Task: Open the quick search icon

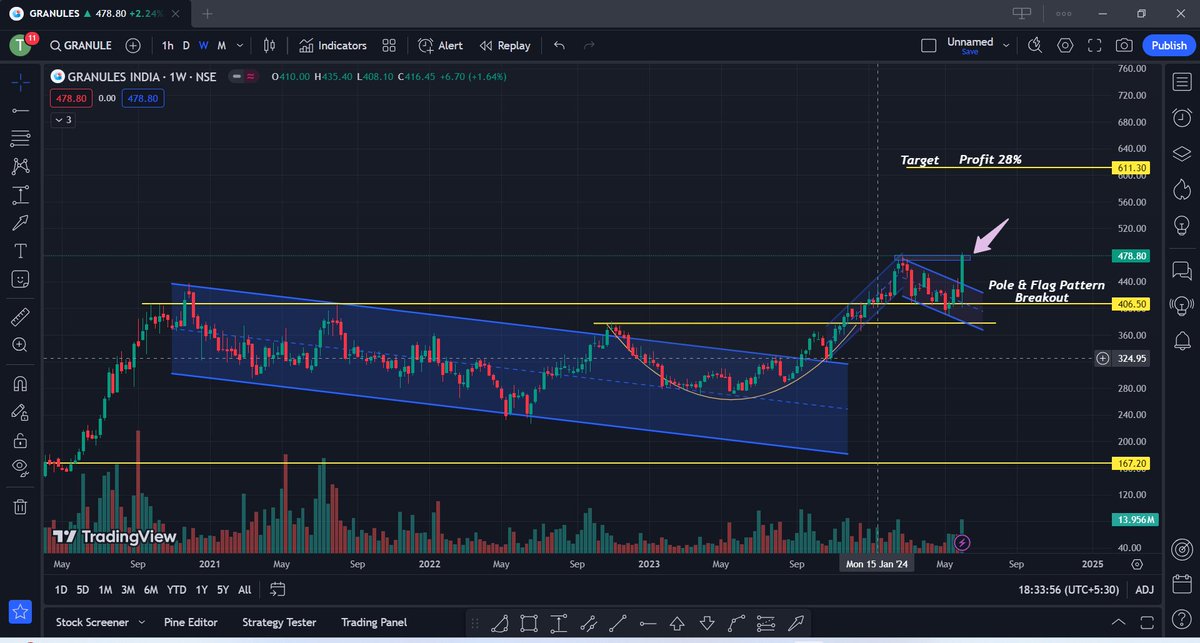Action: coord(1035,46)
